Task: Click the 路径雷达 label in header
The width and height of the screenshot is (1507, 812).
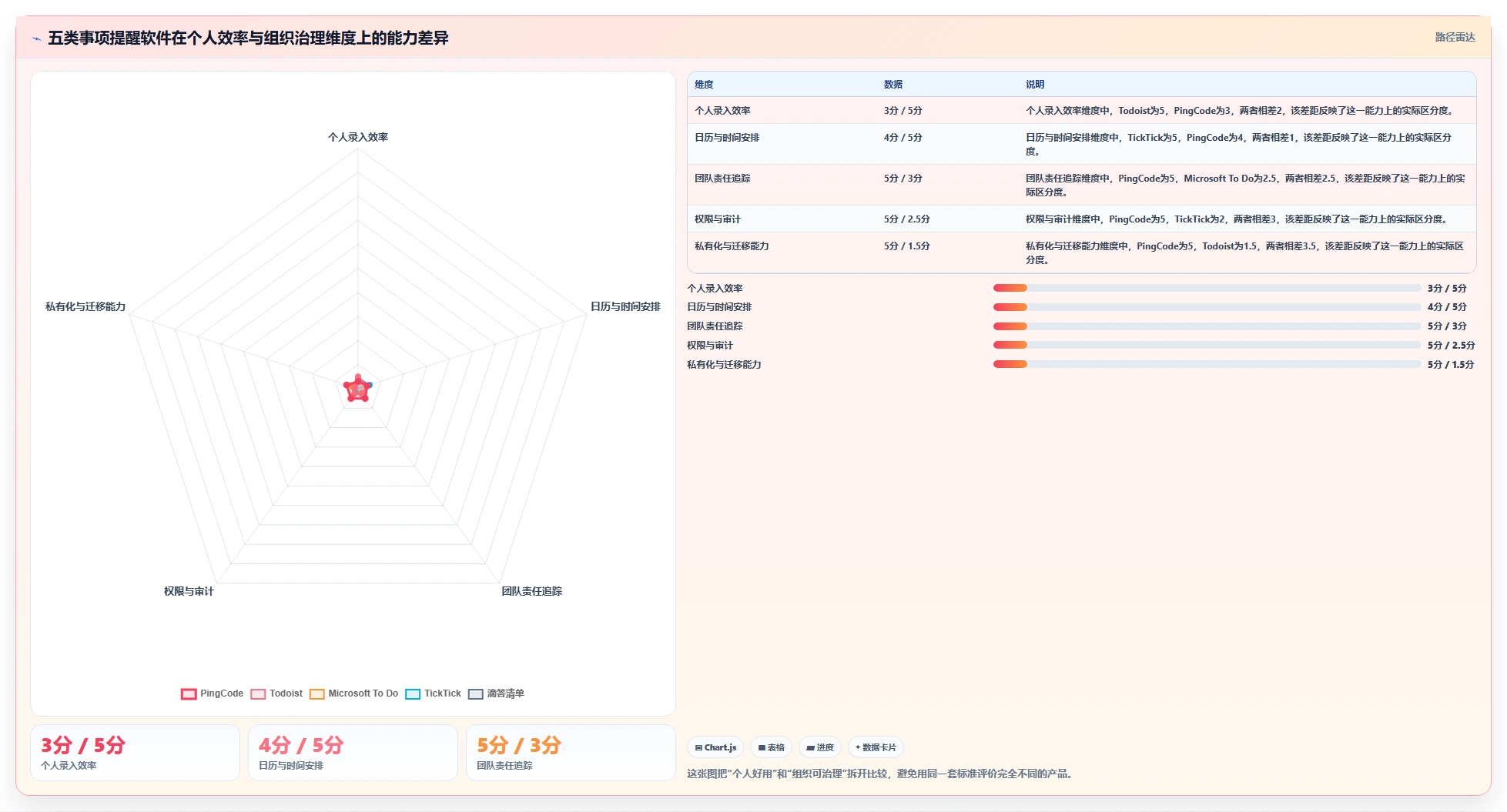Action: pyautogui.click(x=1455, y=37)
